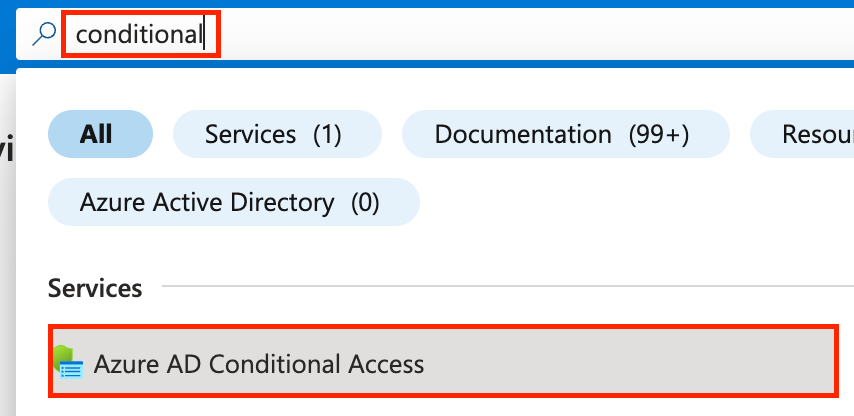Filter results by "Services (1)"
The image size is (854, 416).
[276, 134]
